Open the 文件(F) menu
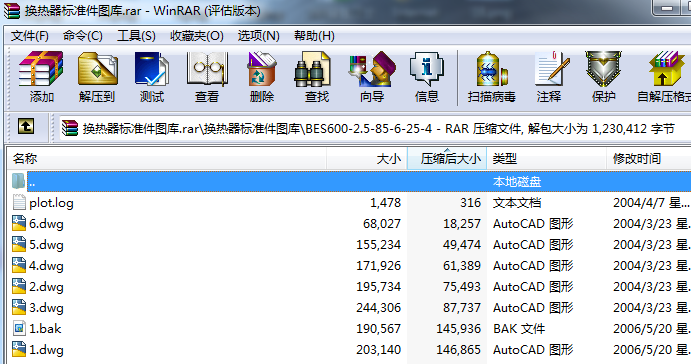This screenshot has width=691, height=364. (30, 36)
